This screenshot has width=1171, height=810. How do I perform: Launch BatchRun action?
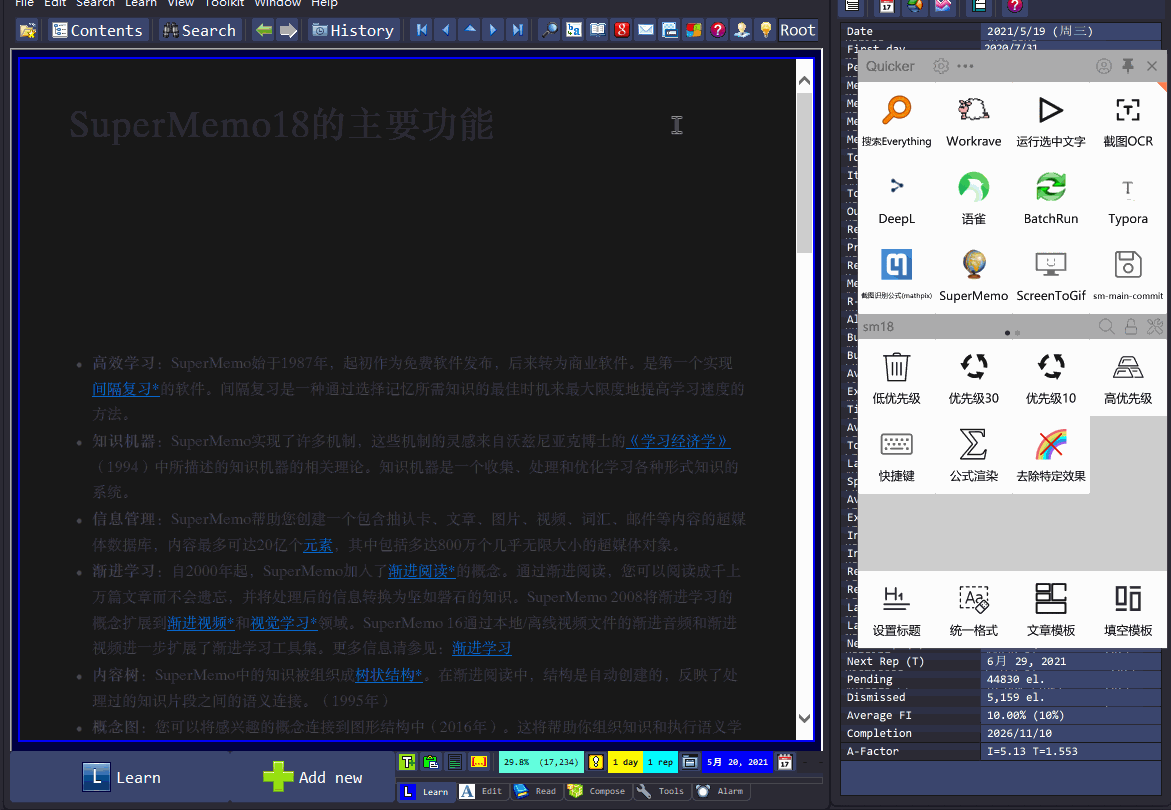tap(1051, 199)
